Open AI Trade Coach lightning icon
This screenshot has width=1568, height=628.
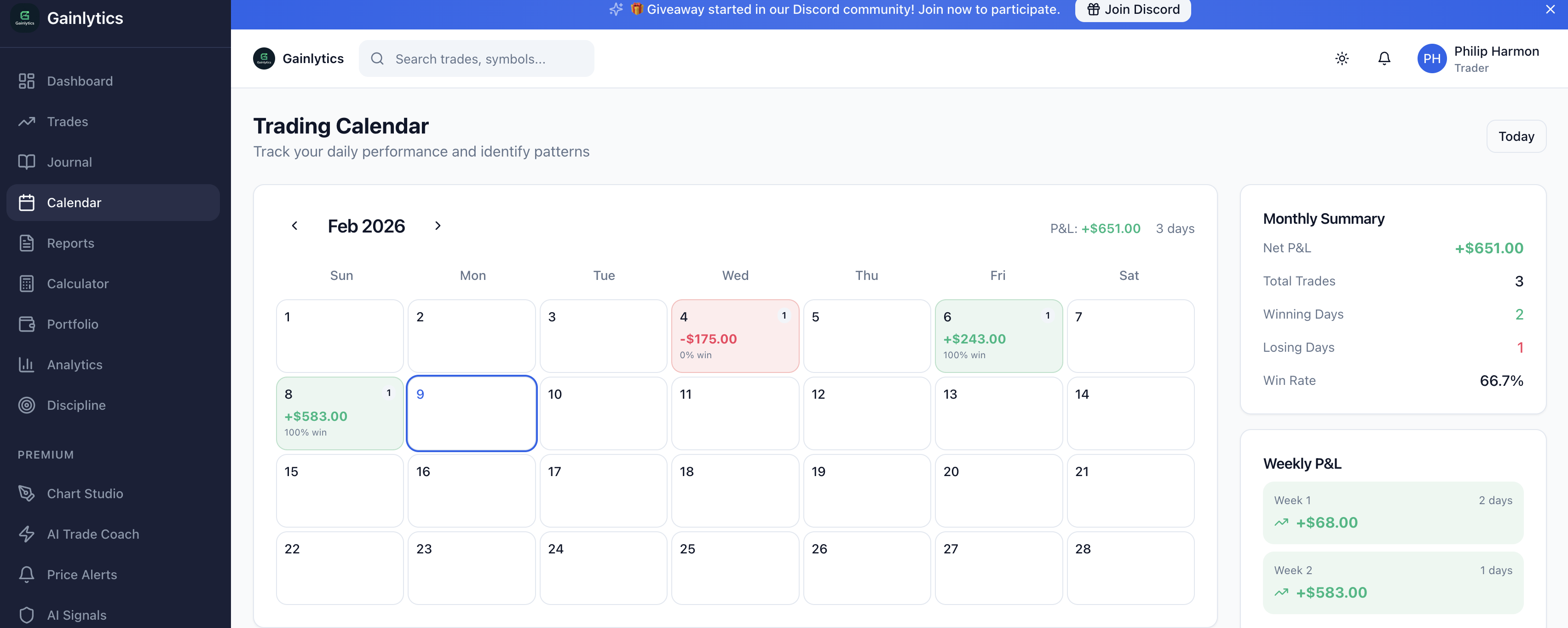point(26,534)
